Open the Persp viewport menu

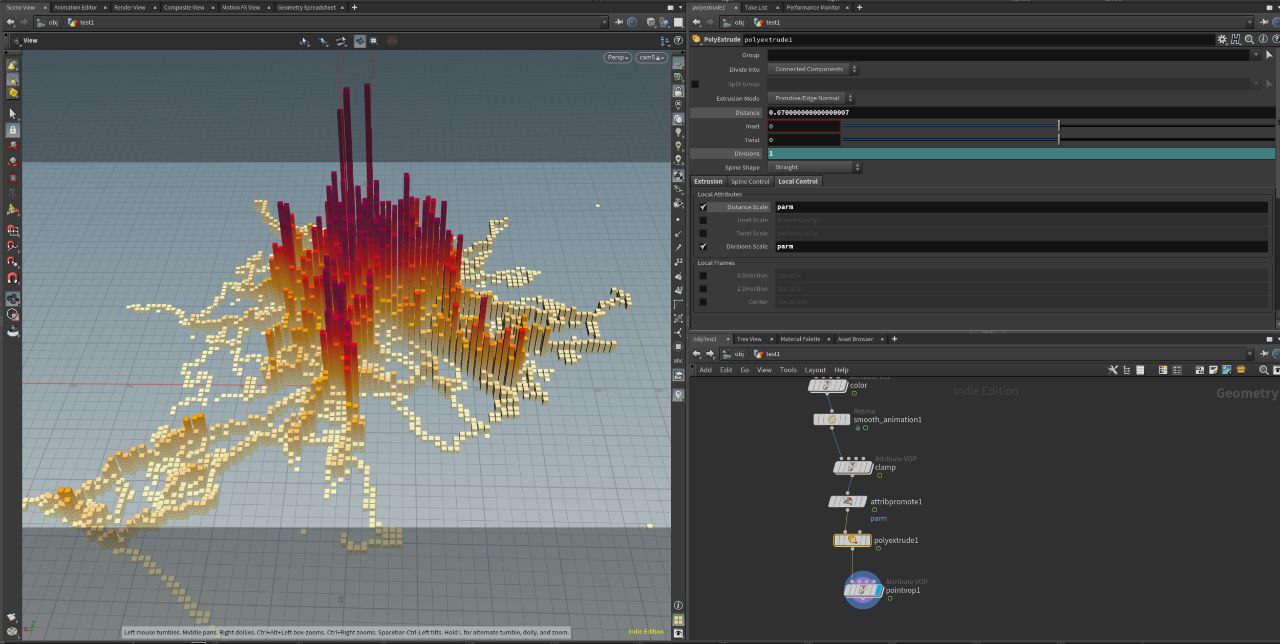coord(617,57)
